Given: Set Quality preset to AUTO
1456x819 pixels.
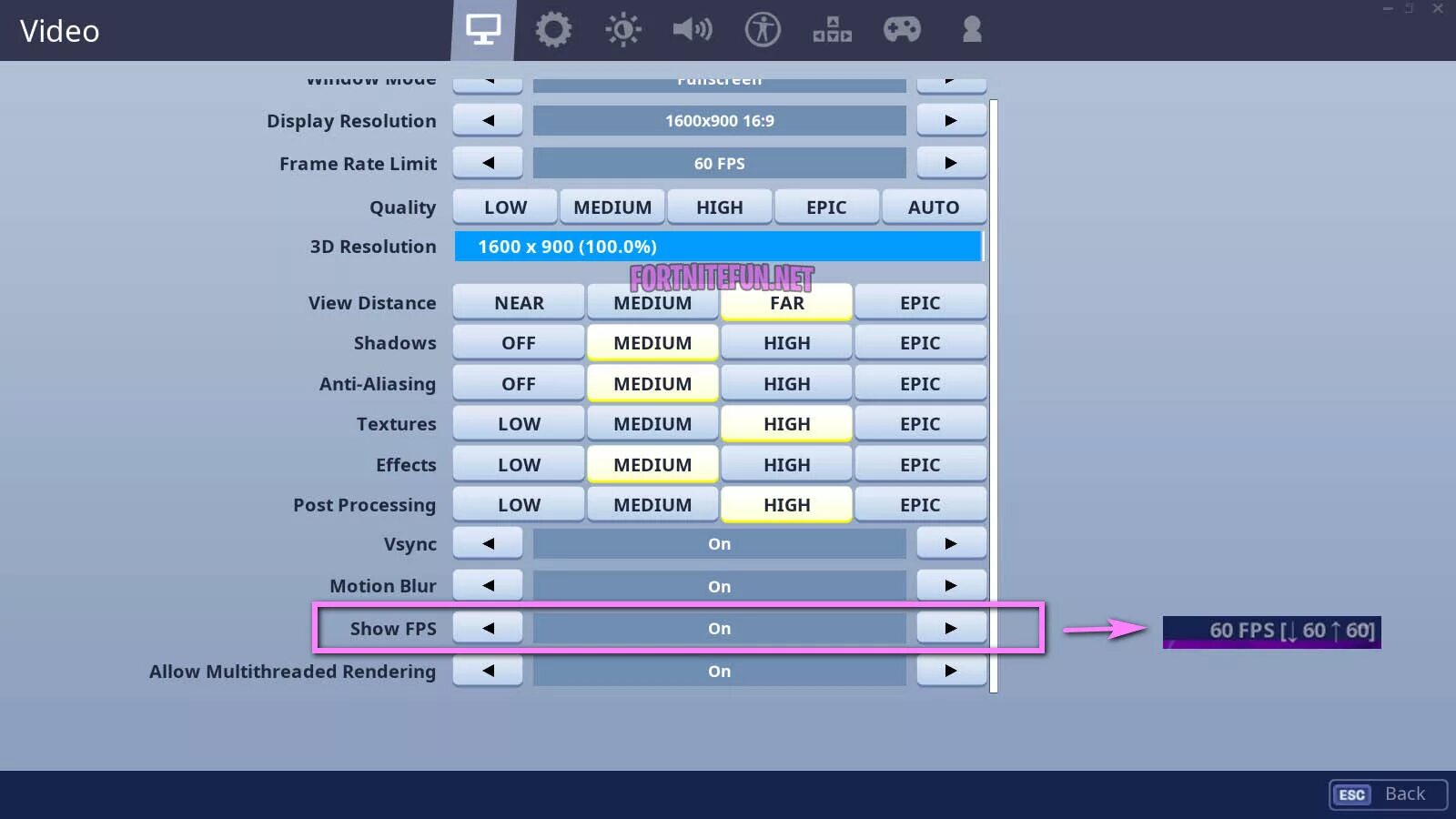Looking at the screenshot, I should coord(934,207).
